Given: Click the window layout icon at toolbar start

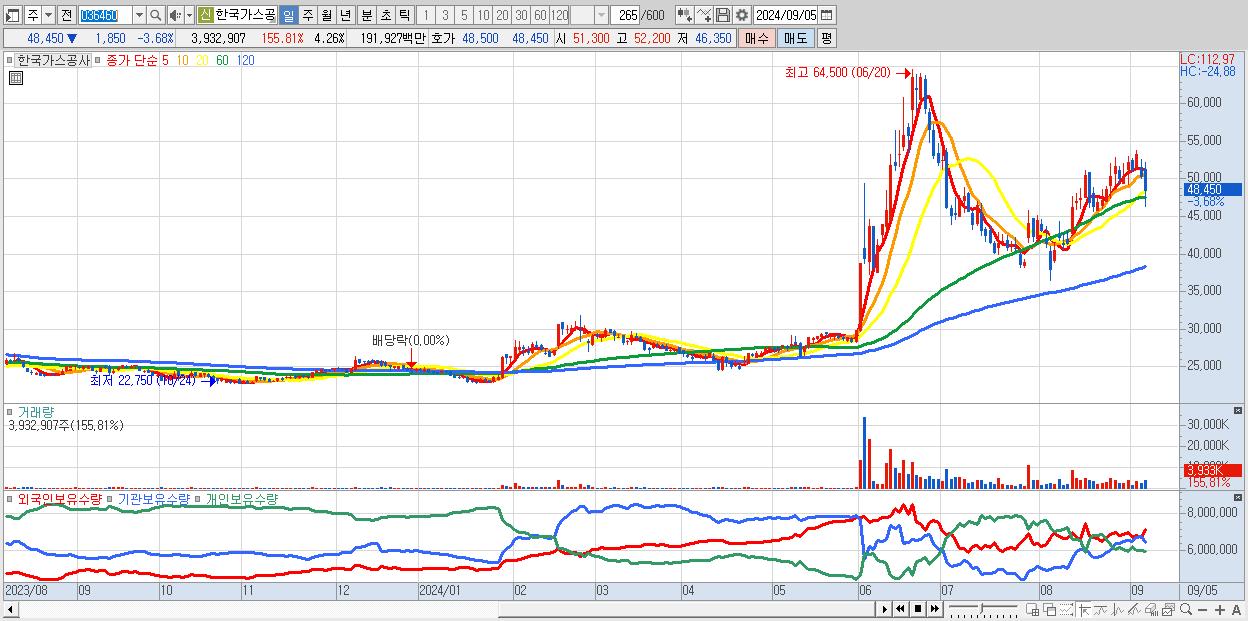Looking at the screenshot, I should click(12, 15).
